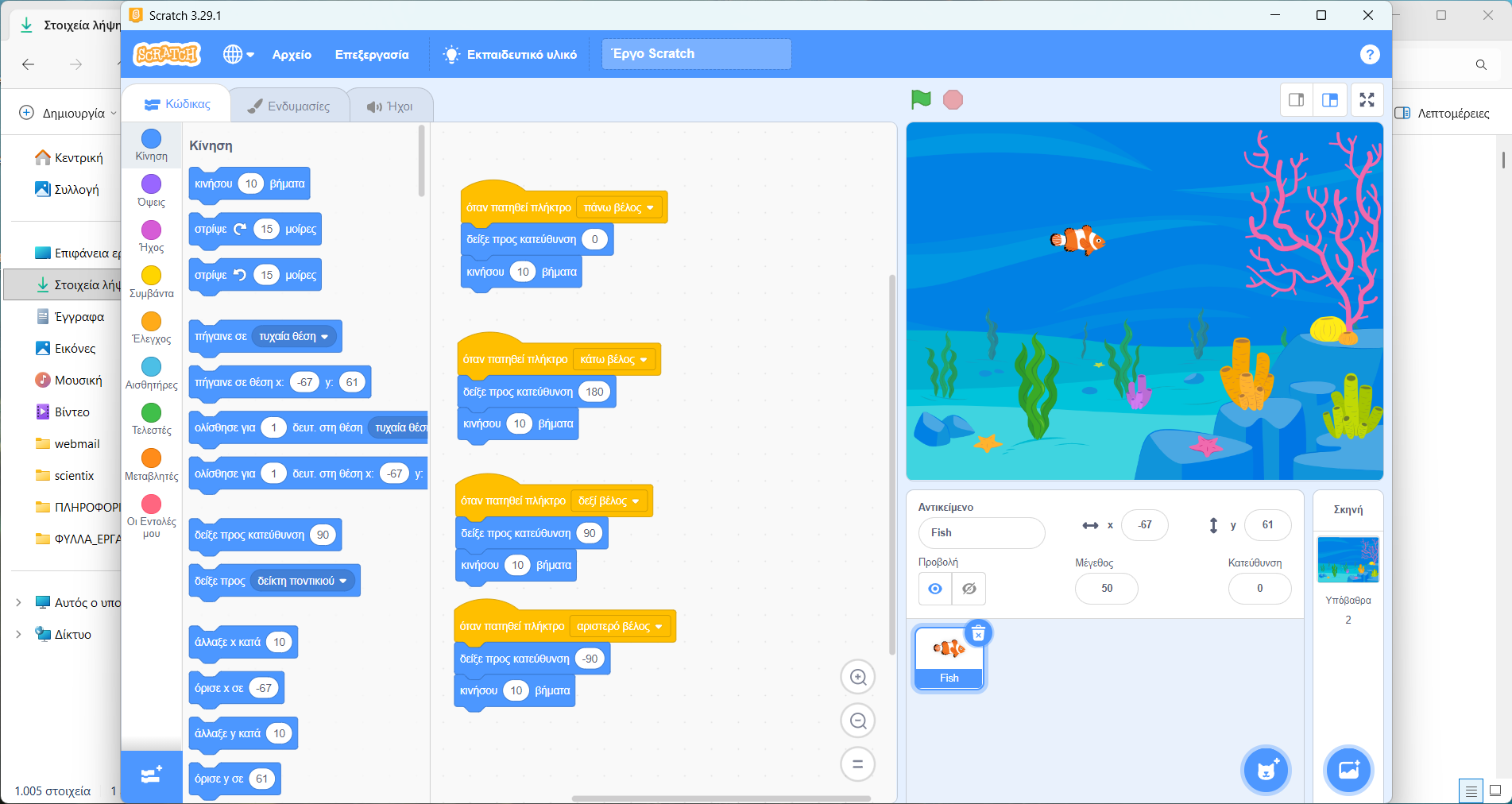Switch to small stage layout

click(1297, 100)
